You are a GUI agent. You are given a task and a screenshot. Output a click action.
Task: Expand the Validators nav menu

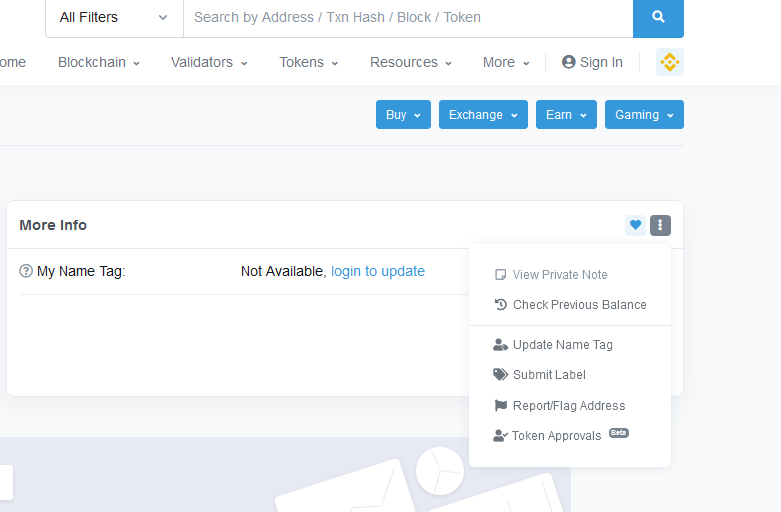209,62
